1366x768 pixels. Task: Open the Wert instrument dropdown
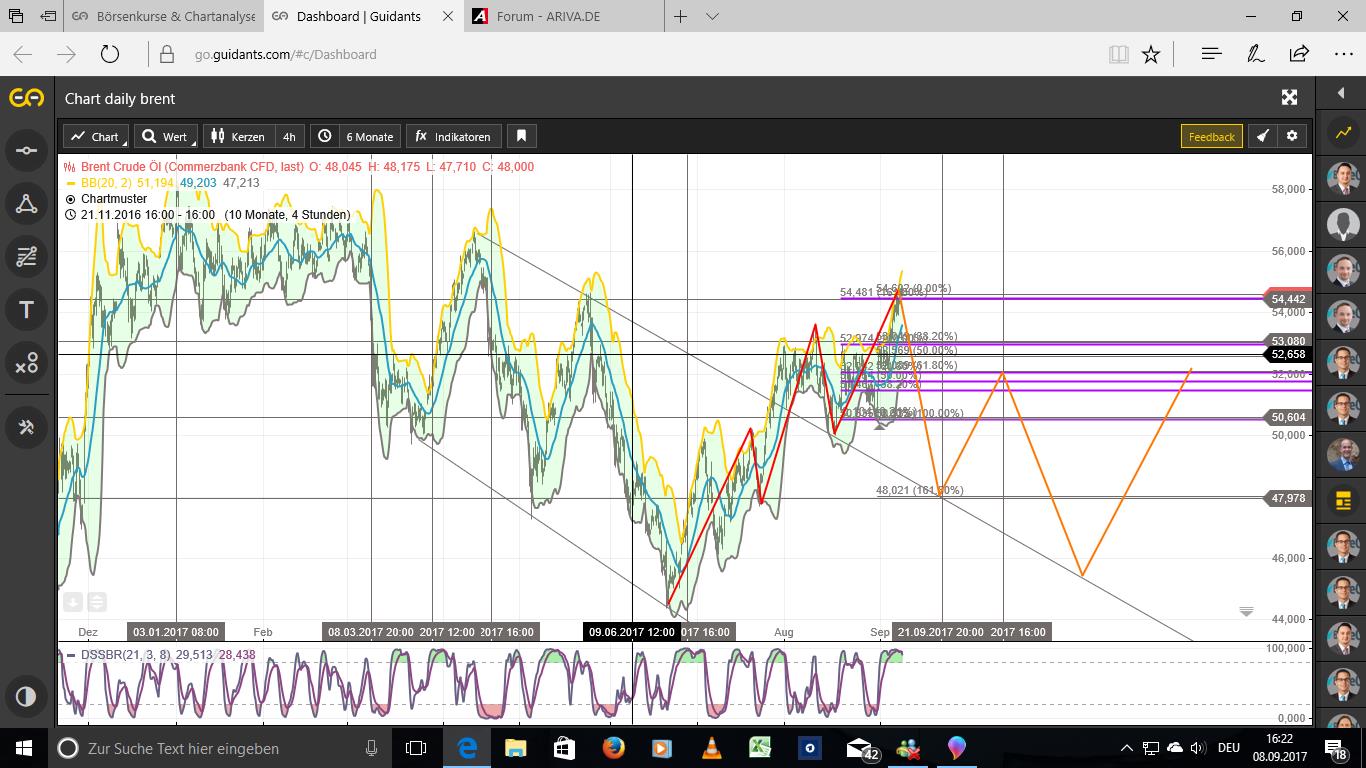tap(166, 136)
